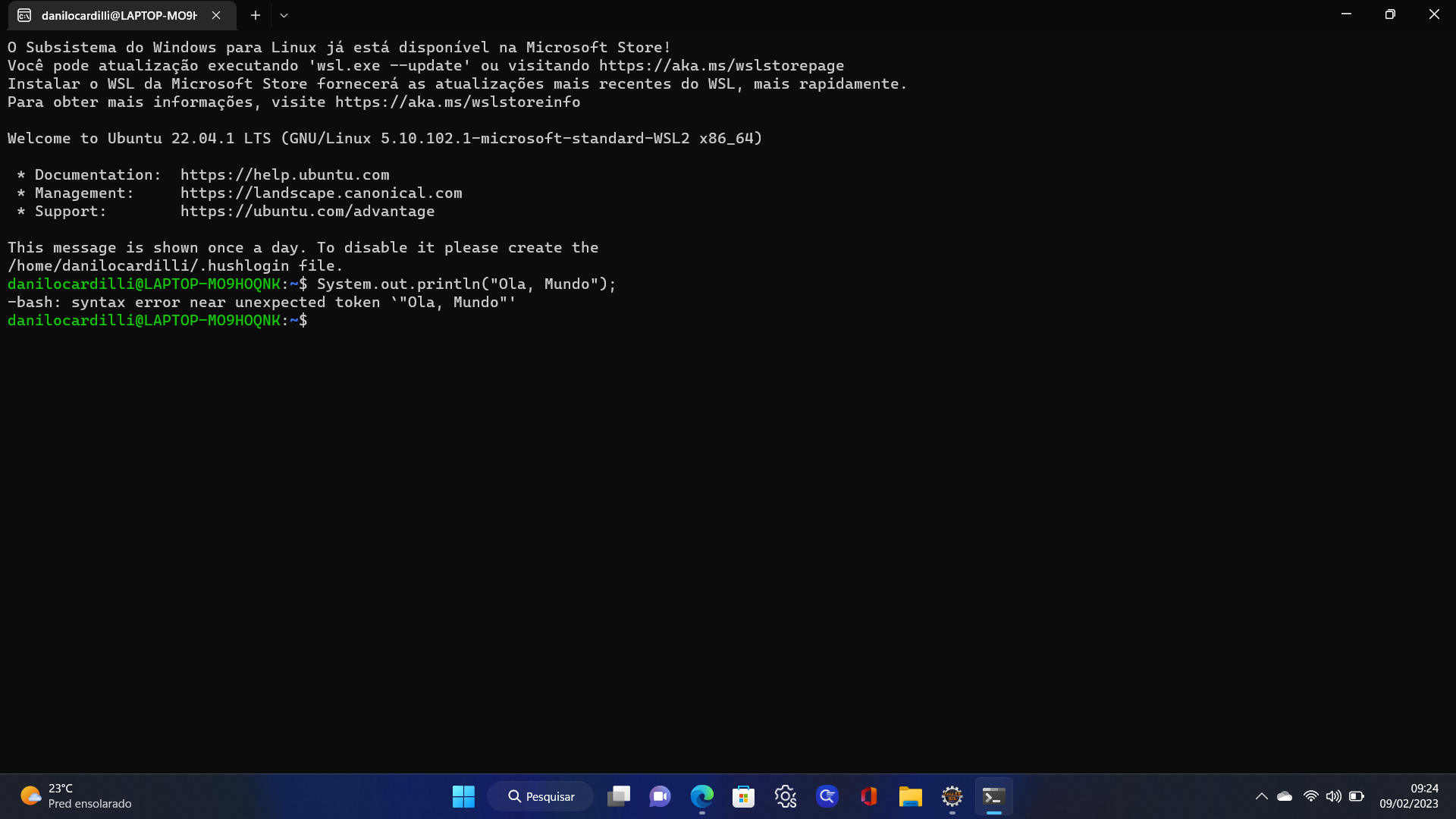Click the https://landscape.canonical.com link
Image resolution: width=1456 pixels, height=819 pixels.
click(322, 193)
